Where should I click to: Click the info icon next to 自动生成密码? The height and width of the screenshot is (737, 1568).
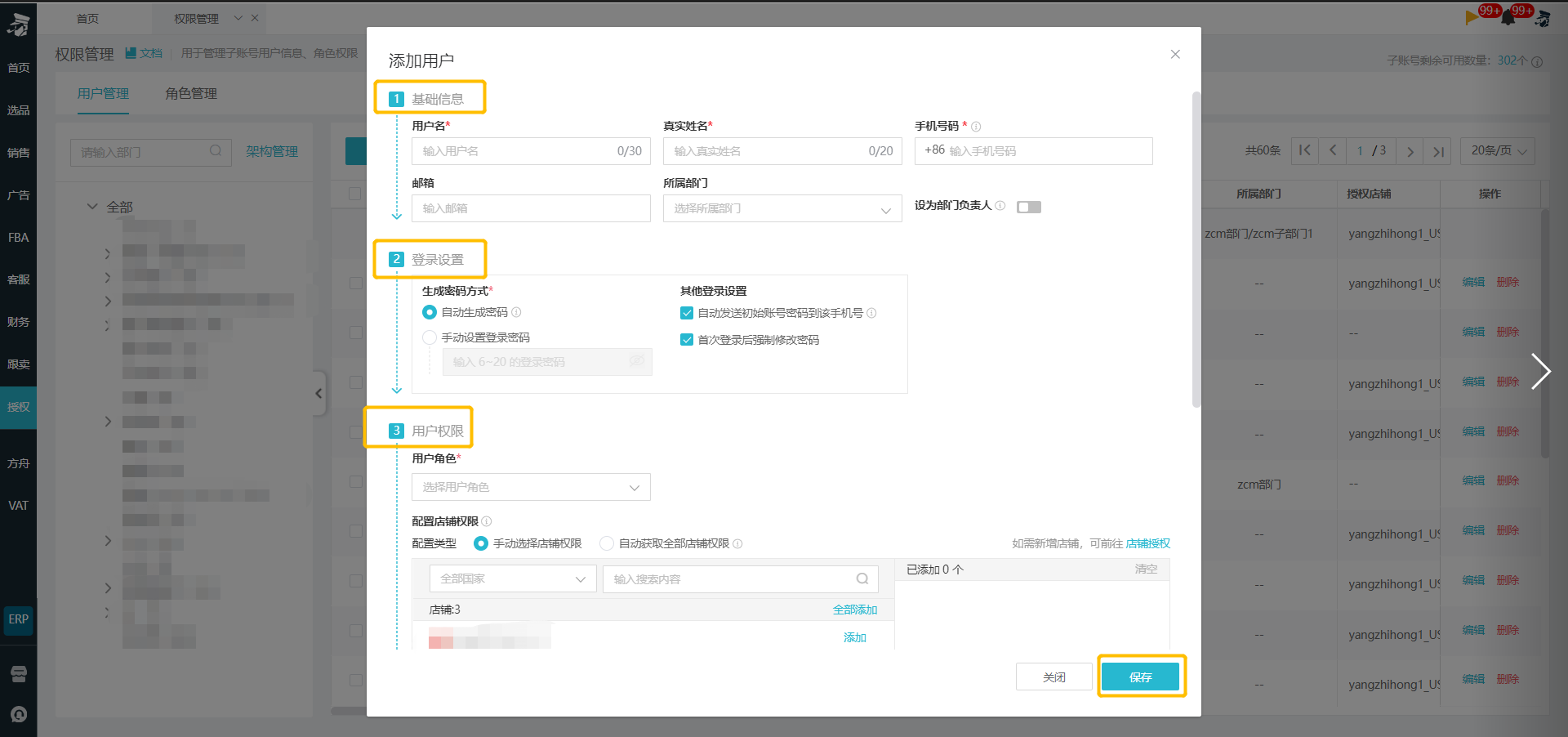click(x=516, y=312)
